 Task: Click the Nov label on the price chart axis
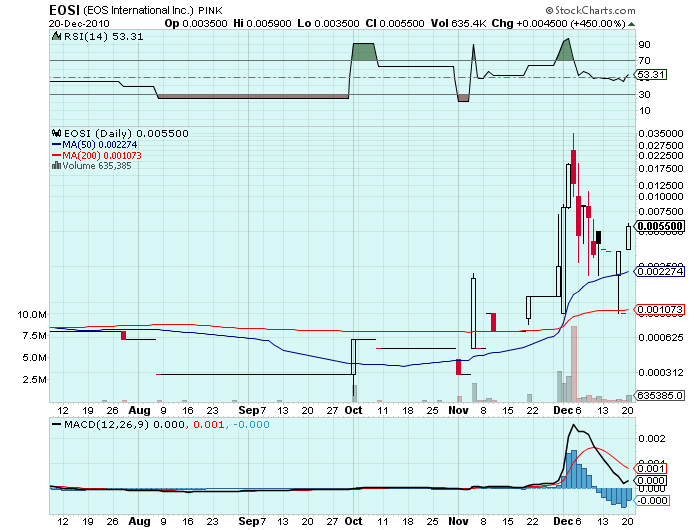(x=457, y=410)
